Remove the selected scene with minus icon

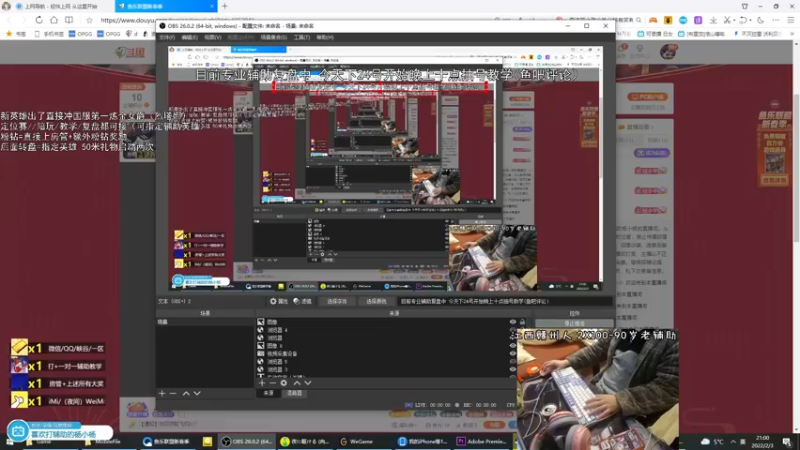173,393
